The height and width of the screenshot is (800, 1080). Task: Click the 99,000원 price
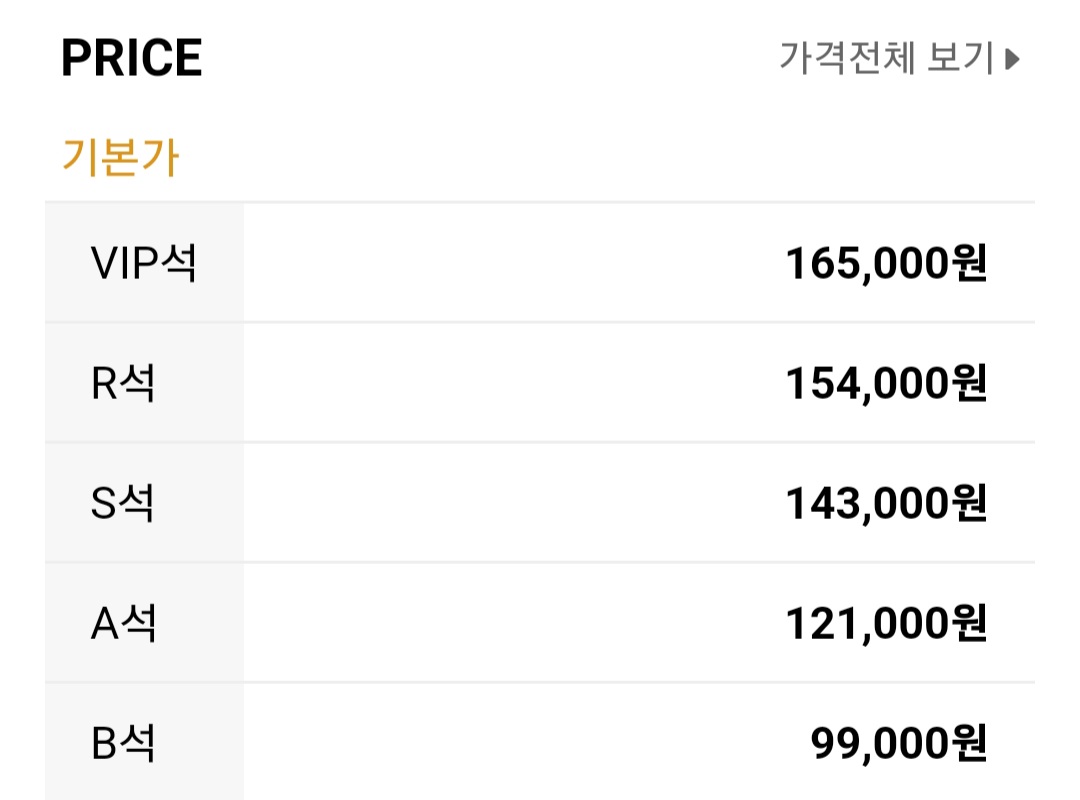898,743
